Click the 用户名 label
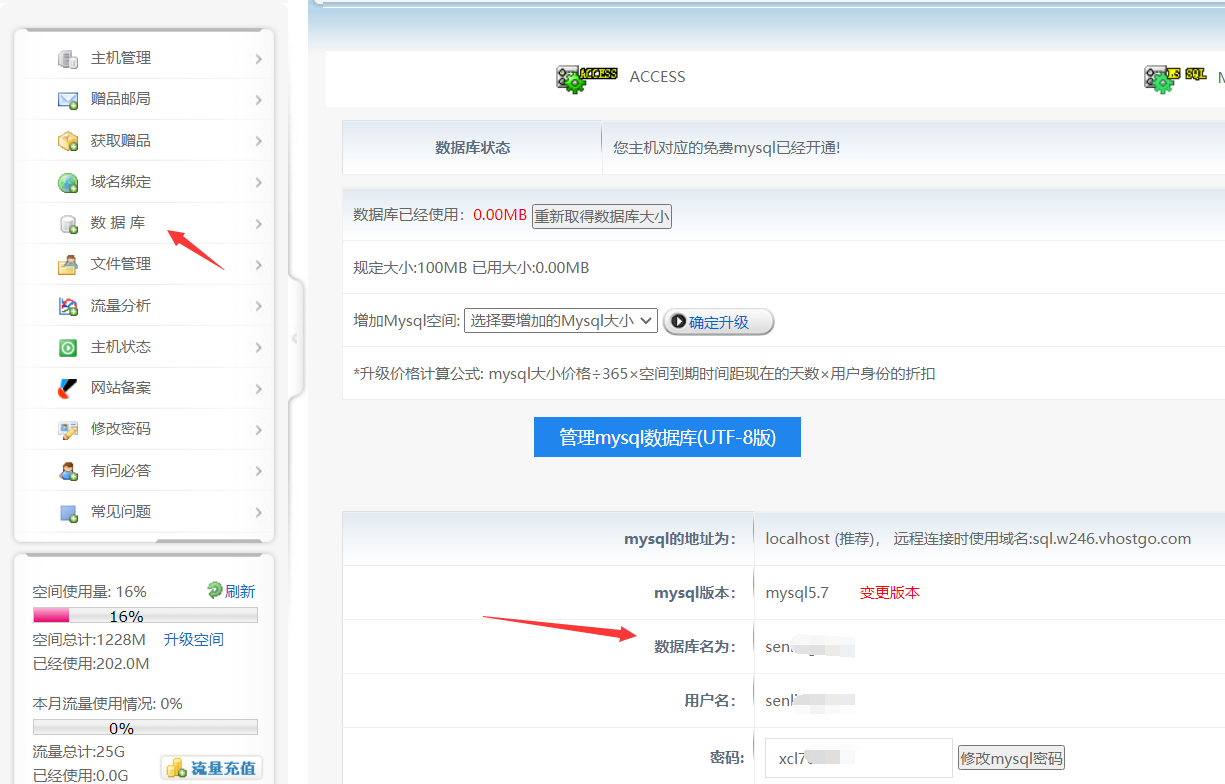This screenshot has width=1225, height=784. tap(709, 701)
